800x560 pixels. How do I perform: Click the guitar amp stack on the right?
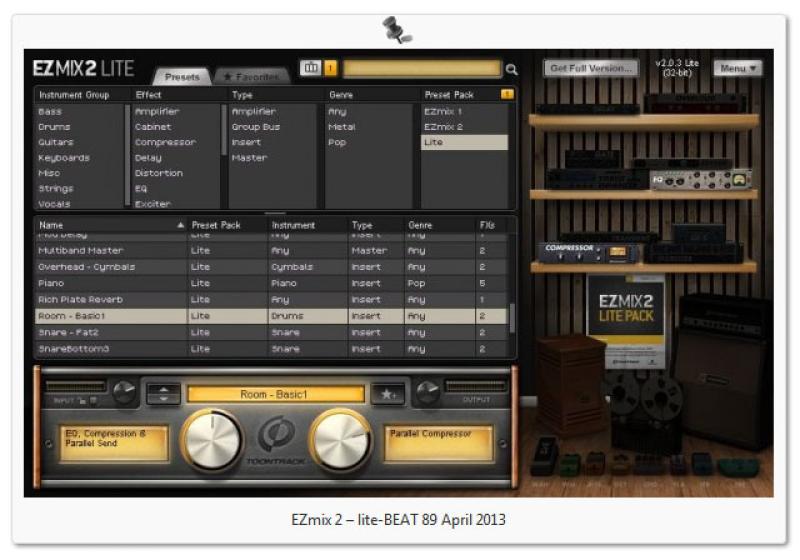(723, 370)
